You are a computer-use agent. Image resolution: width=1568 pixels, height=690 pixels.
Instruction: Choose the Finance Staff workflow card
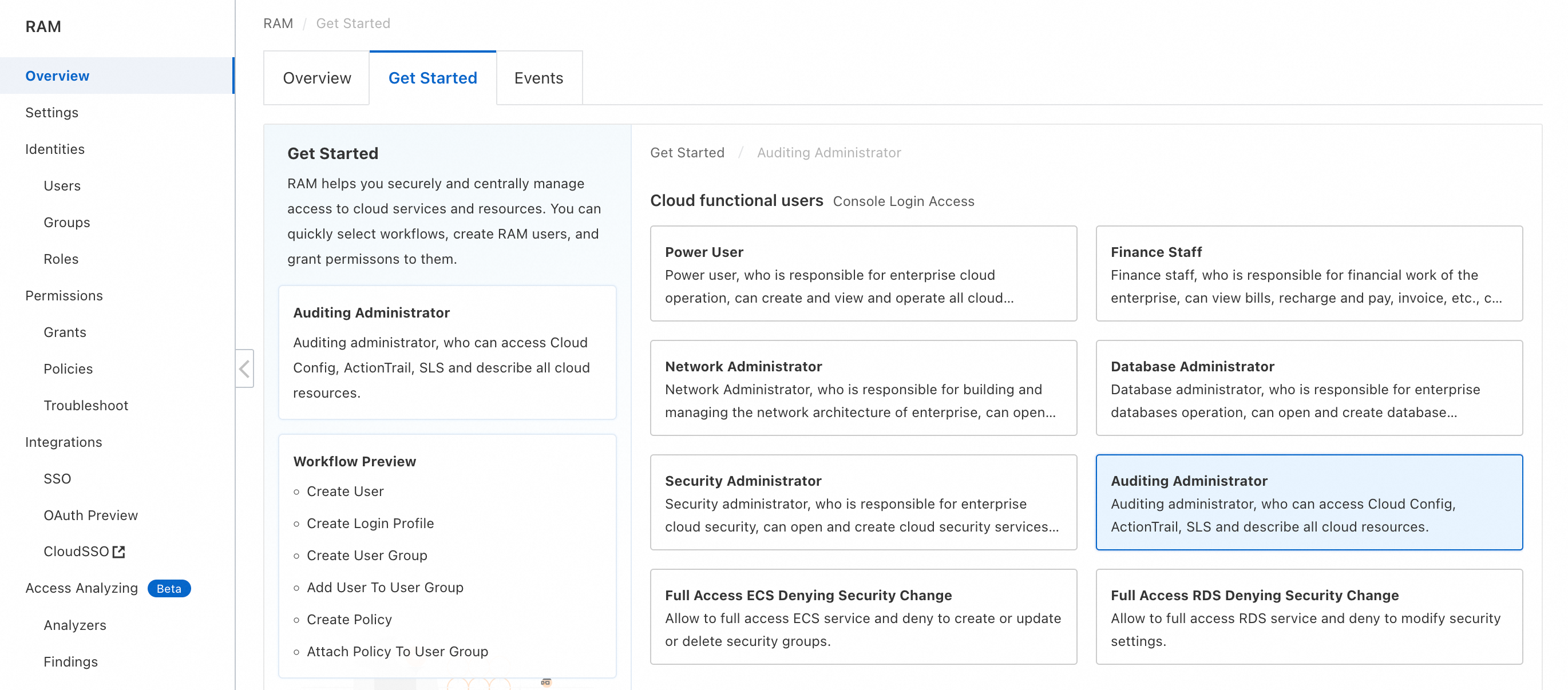tap(1308, 274)
